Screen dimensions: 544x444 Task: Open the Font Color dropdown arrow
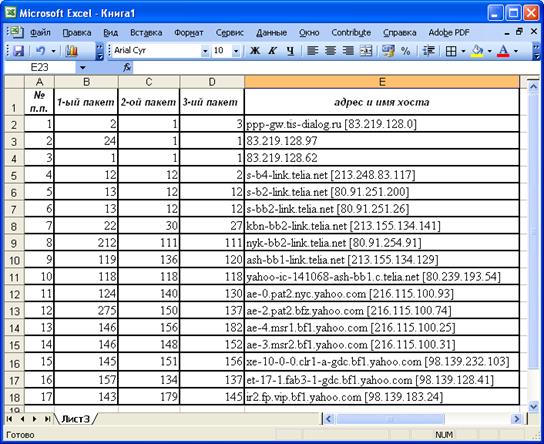[x=516, y=51]
